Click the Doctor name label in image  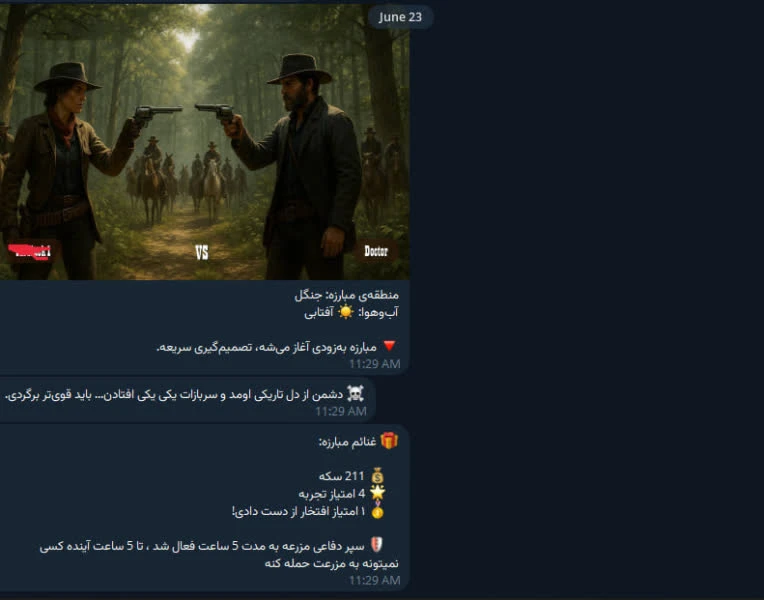coord(376,251)
